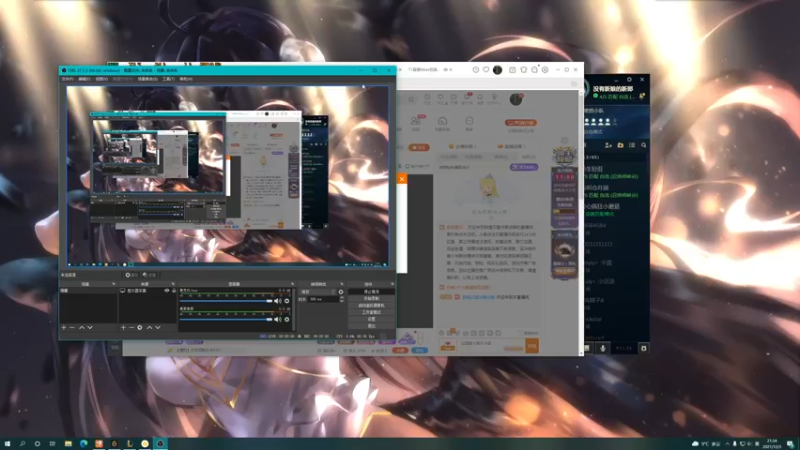Open Task View from taskbar
The width and height of the screenshot is (800, 450).
[x=52, y=444]
